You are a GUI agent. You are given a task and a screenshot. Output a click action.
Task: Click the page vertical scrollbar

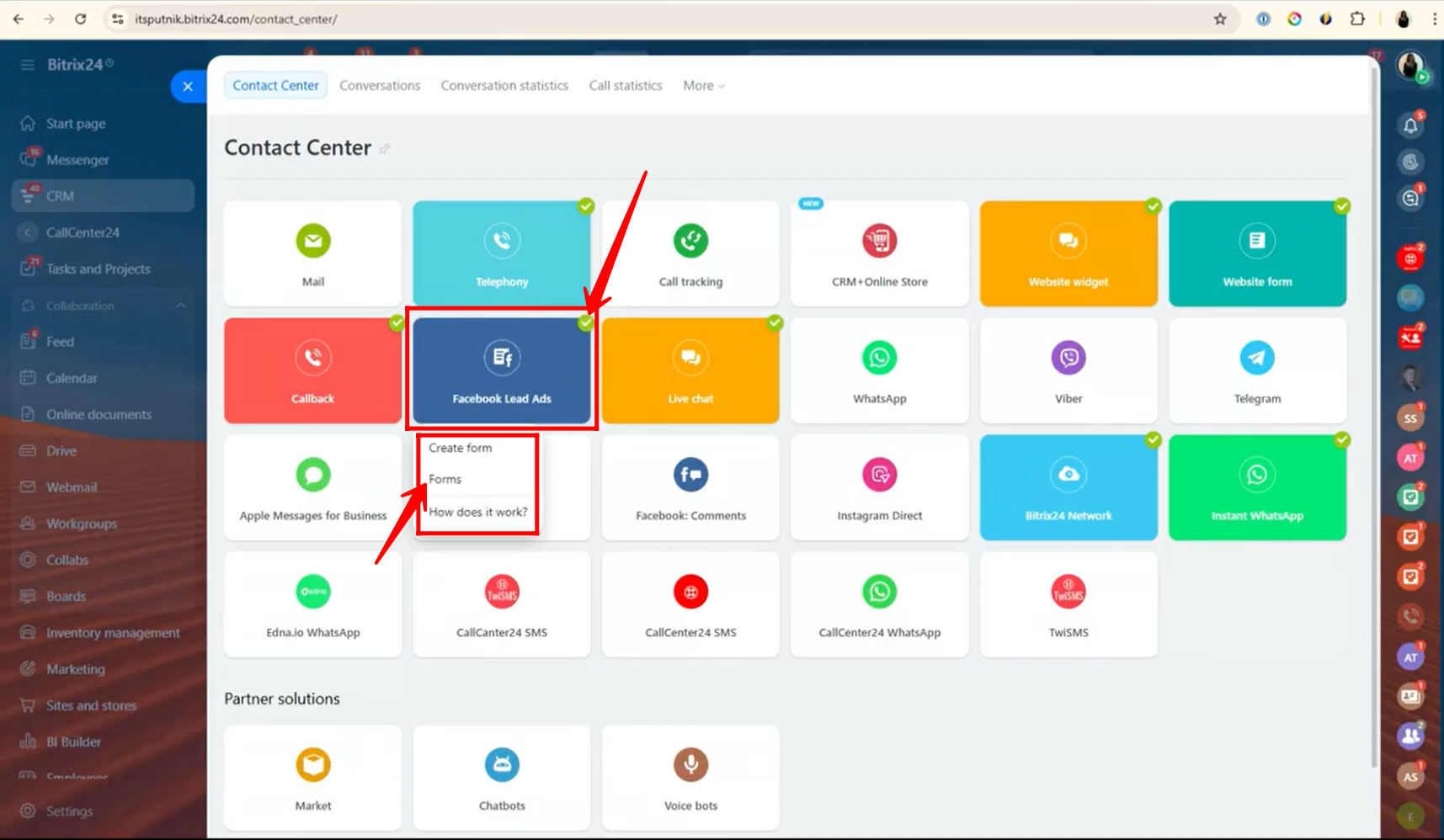click(x=1374, y=417)
